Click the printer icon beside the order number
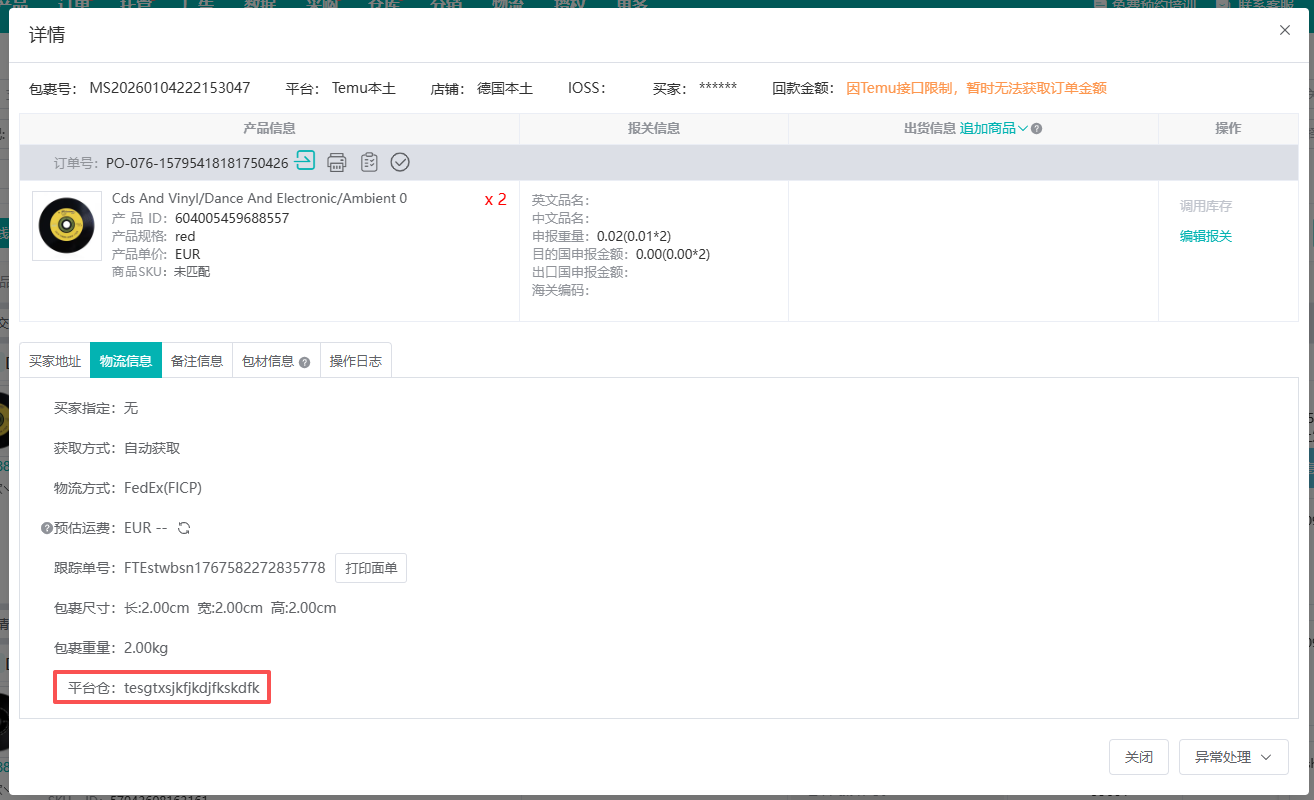The image size is (1314, 800). point(337,162)
